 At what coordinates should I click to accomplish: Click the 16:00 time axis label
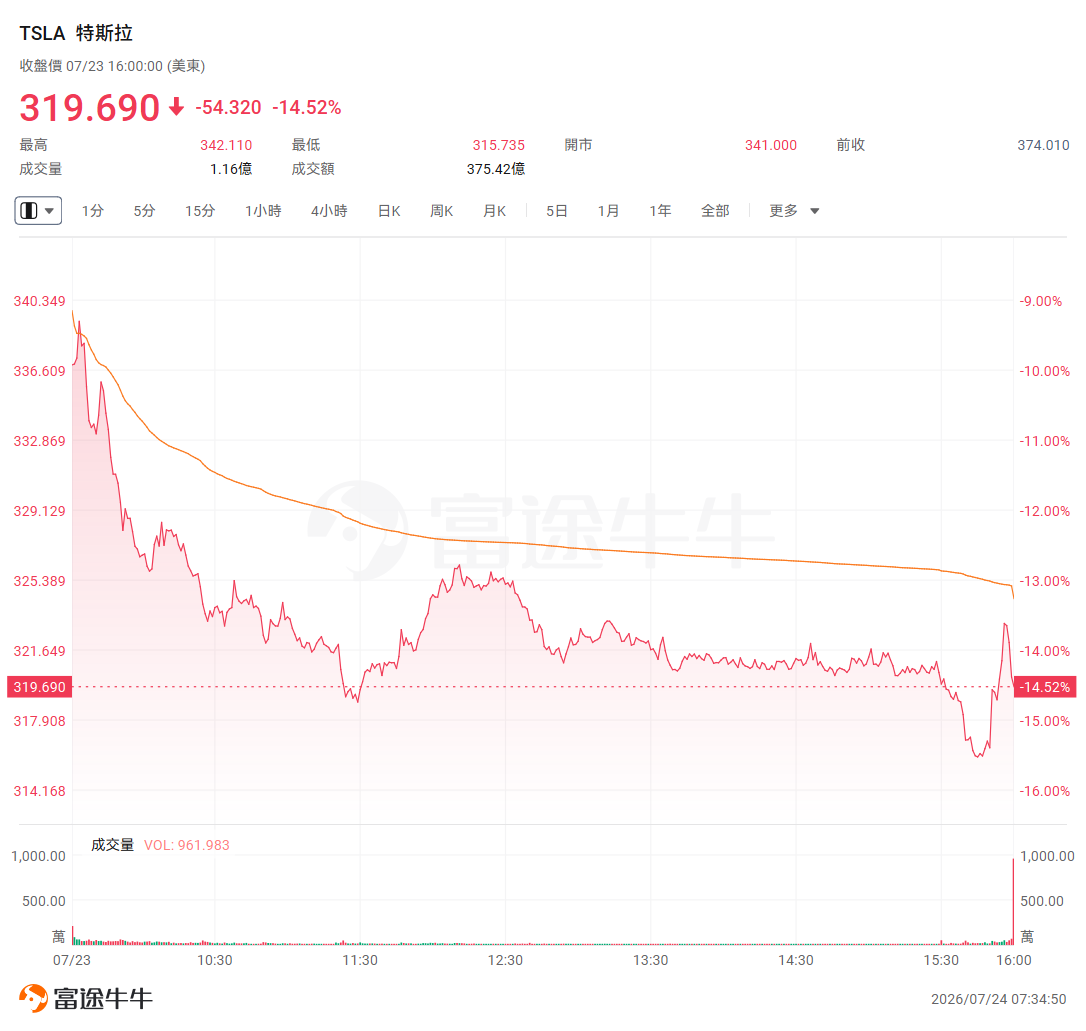1014,960
